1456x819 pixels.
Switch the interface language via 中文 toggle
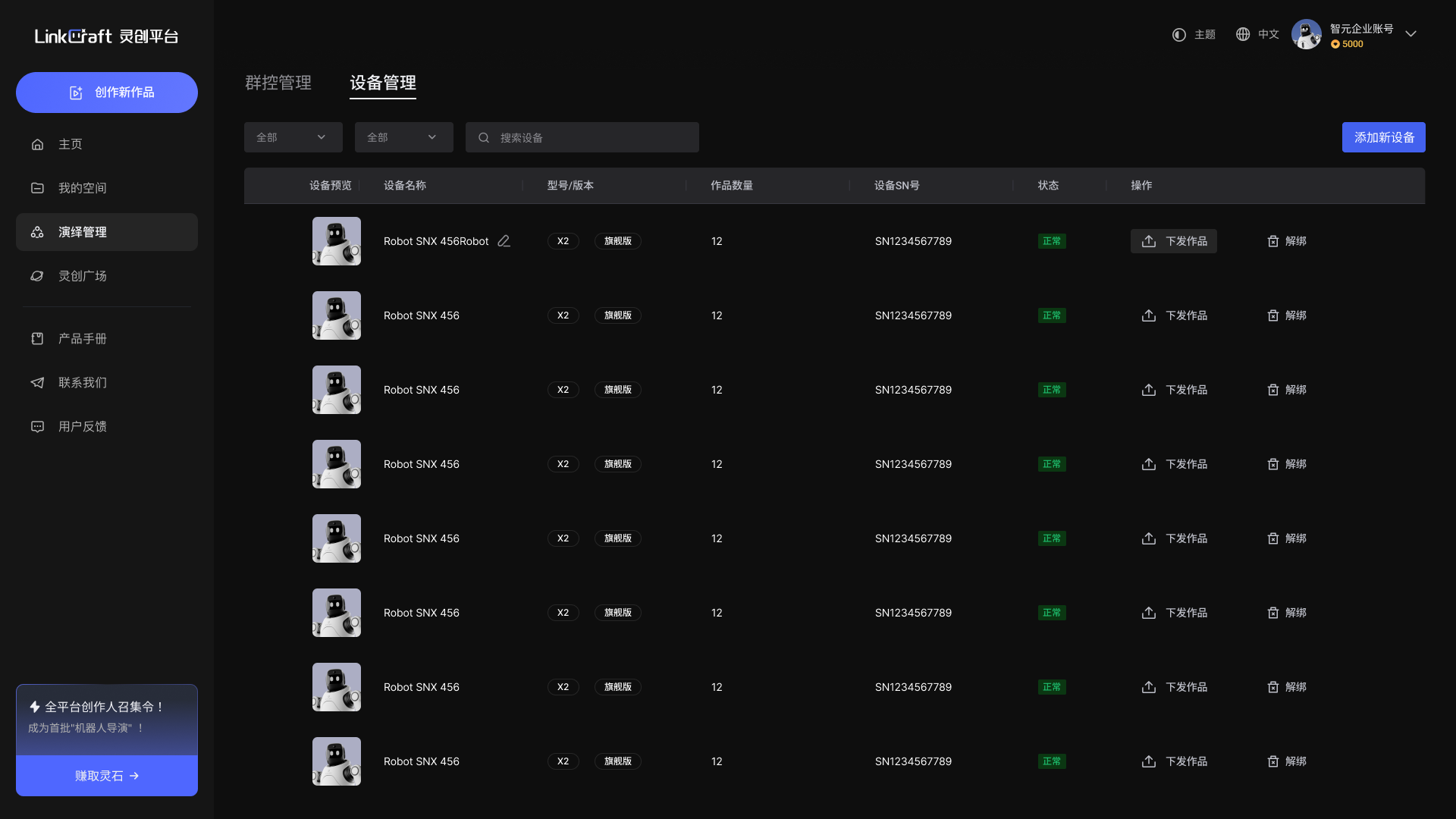click(x=1257, y=34)
